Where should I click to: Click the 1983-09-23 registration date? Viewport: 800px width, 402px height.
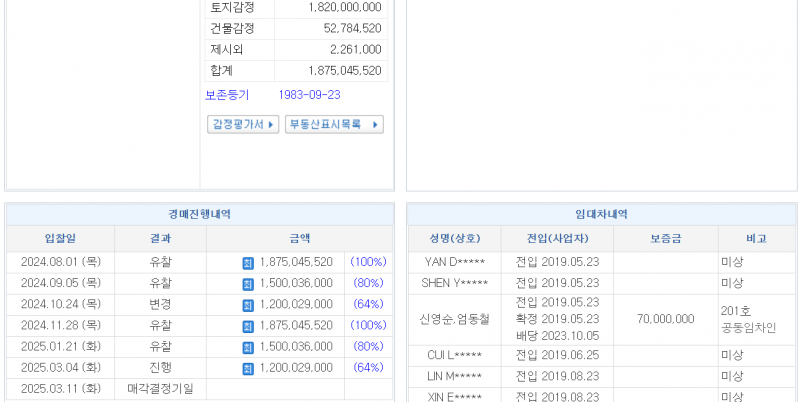[309, 95]
